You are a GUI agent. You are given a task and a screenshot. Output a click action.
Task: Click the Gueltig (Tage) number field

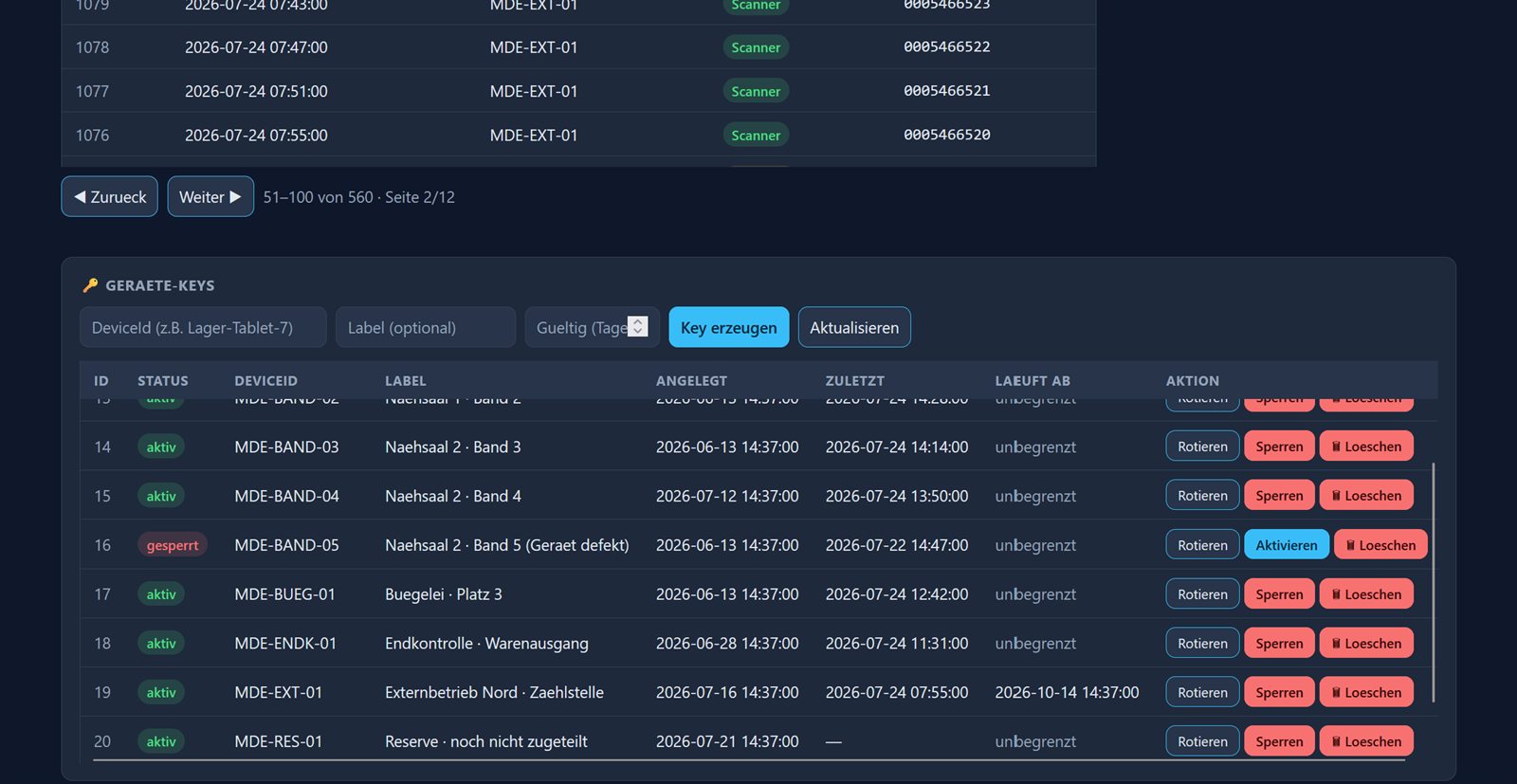pyautogui.click(x=592, y=327)
